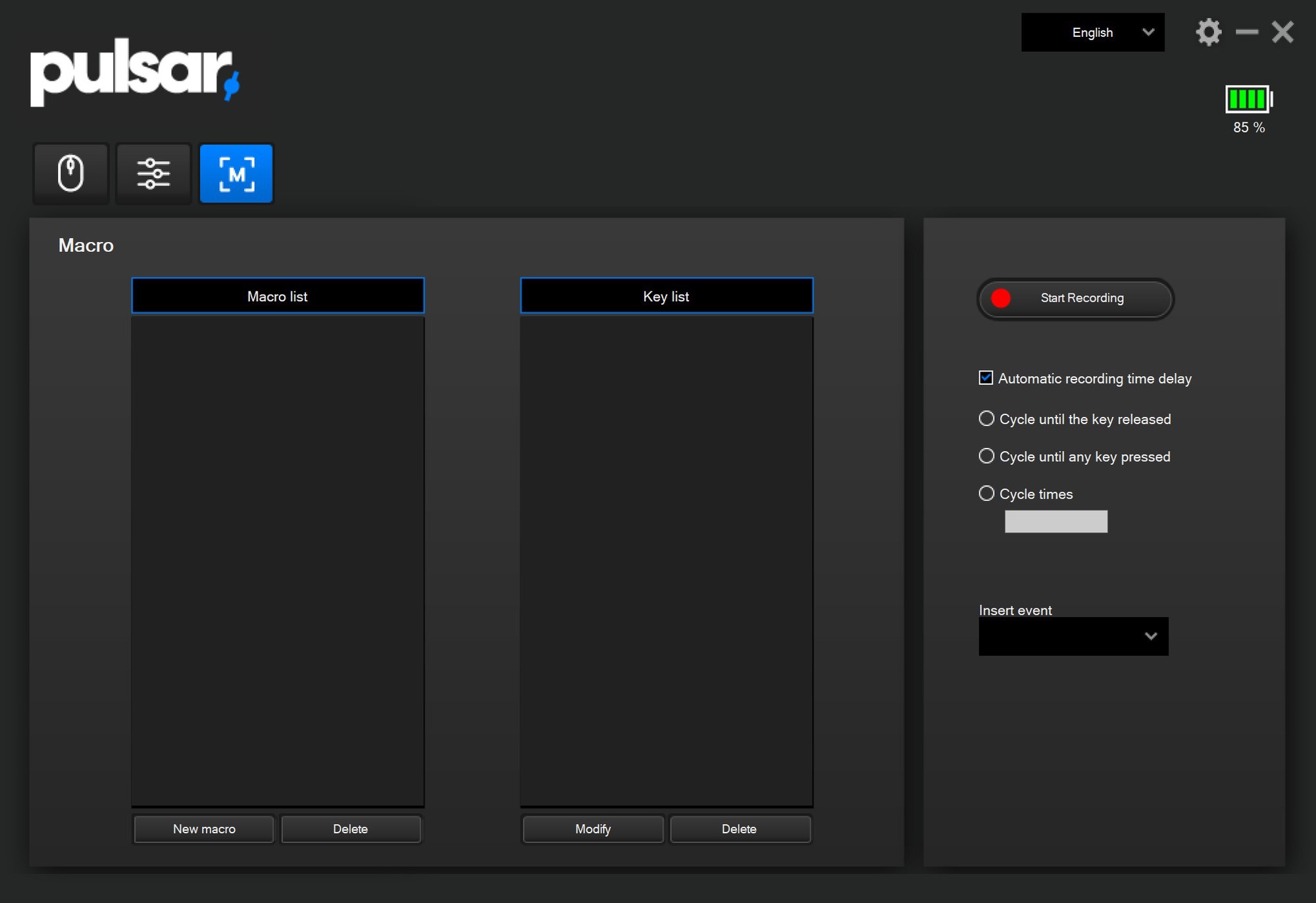
Task: Click the battery level icon
Action: pos(1249,99)
